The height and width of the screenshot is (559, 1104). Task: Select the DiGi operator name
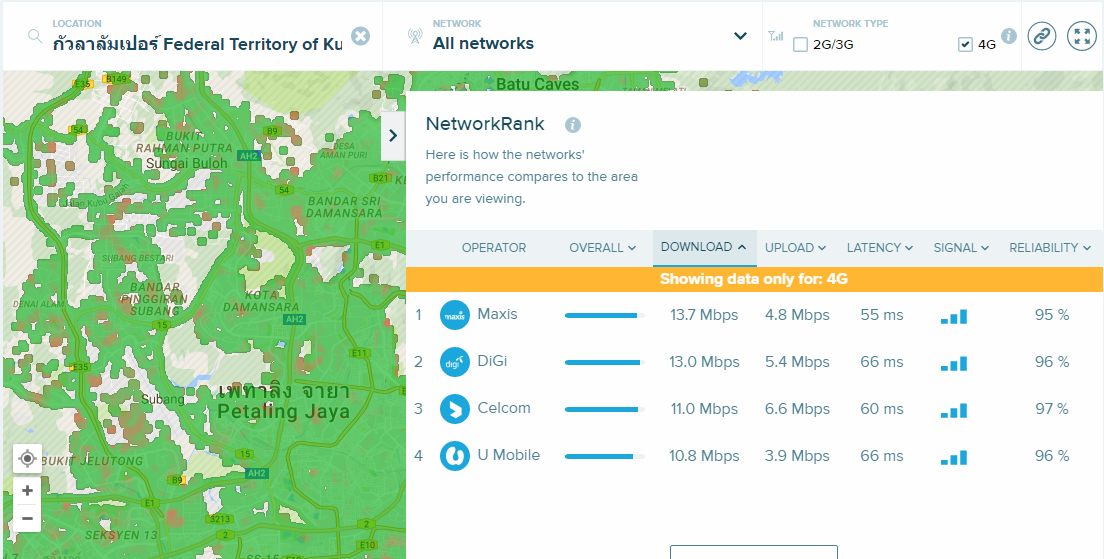pyautogui.click(x=492, y=361)
